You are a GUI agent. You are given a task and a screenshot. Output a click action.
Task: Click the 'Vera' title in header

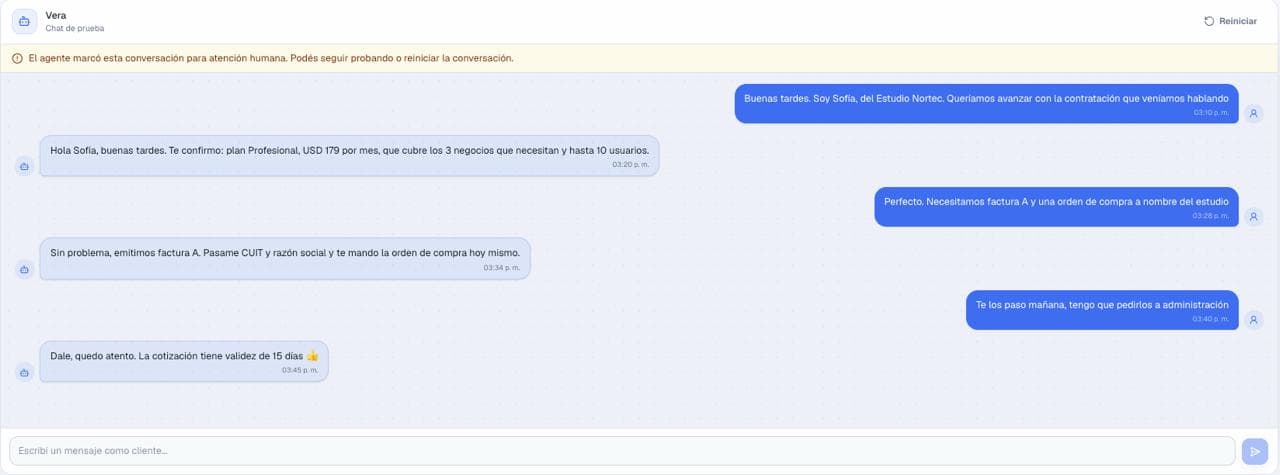(x=56, y=15)
